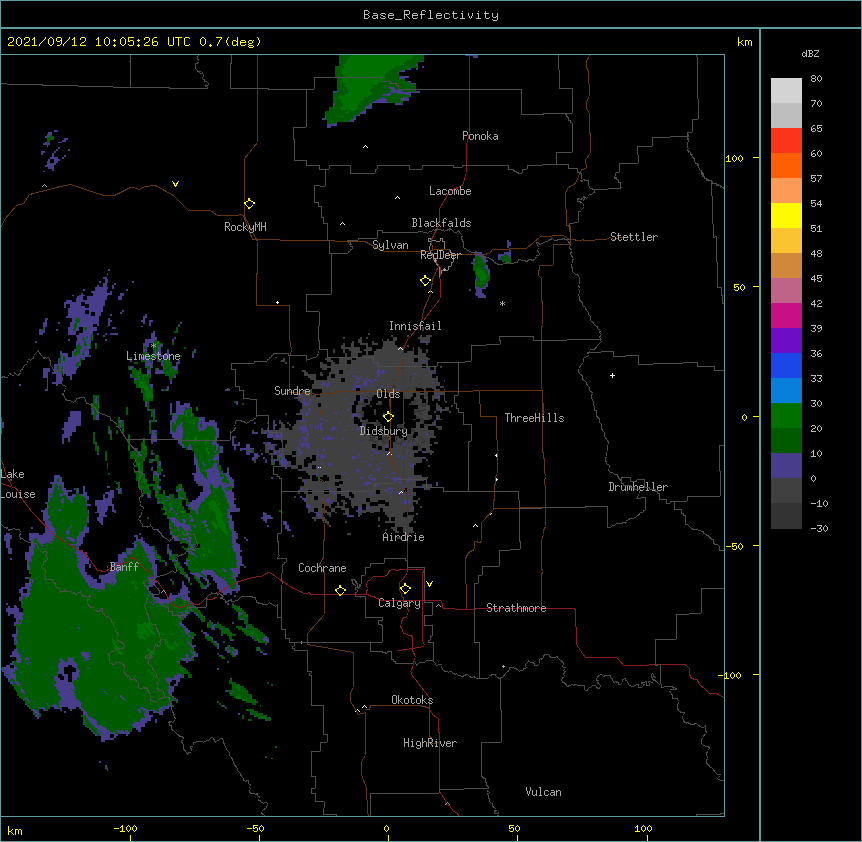
Task: Click the Banff label on the map
Action: click(124, 567)
